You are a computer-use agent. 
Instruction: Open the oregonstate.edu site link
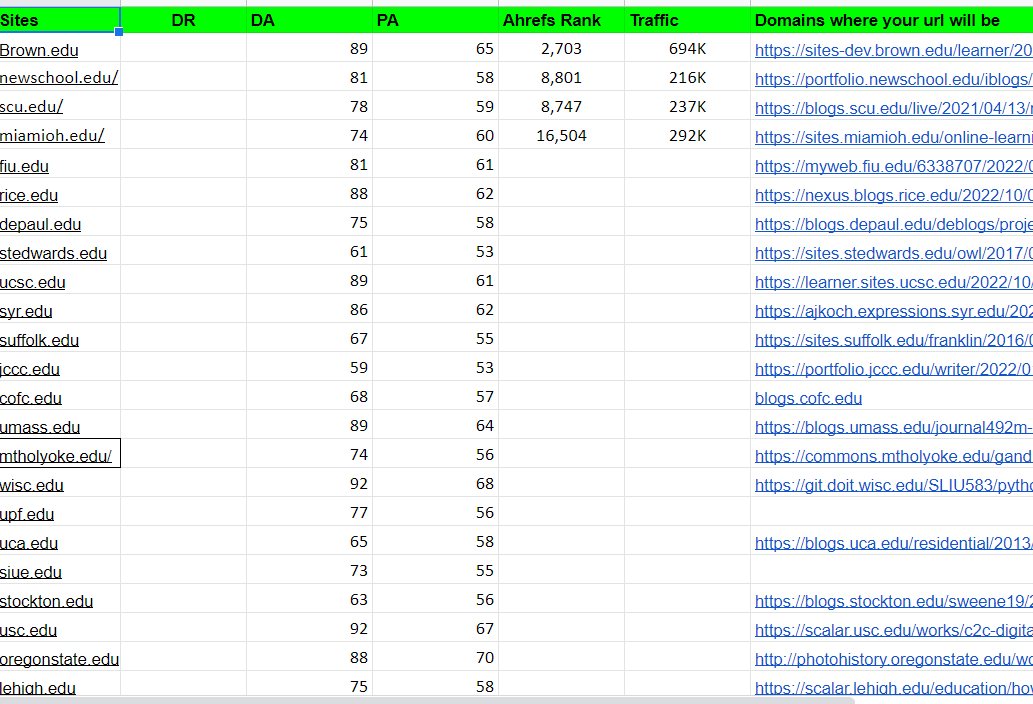coord(59,659)
